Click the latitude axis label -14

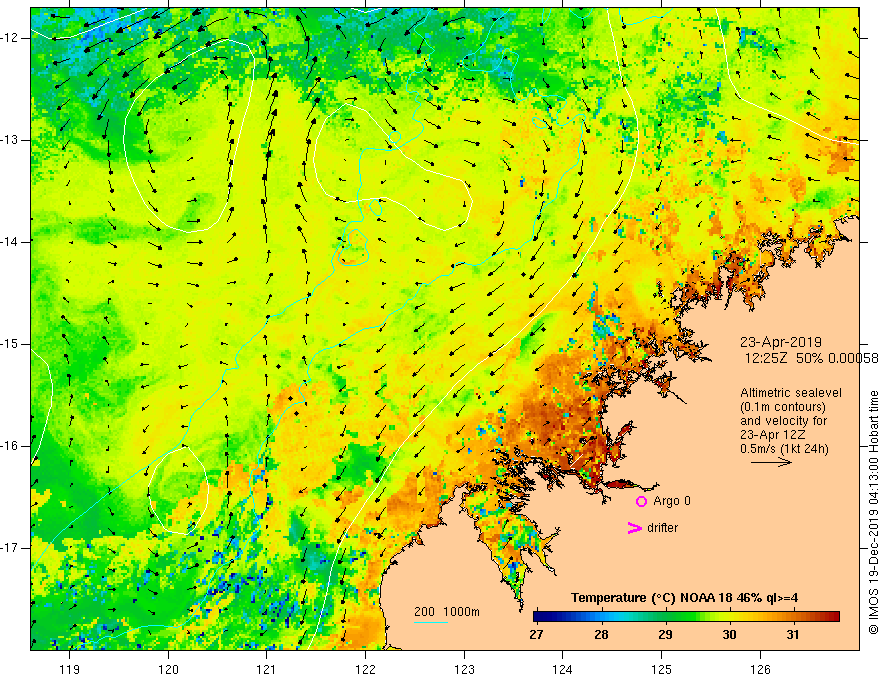pos(10,242)
